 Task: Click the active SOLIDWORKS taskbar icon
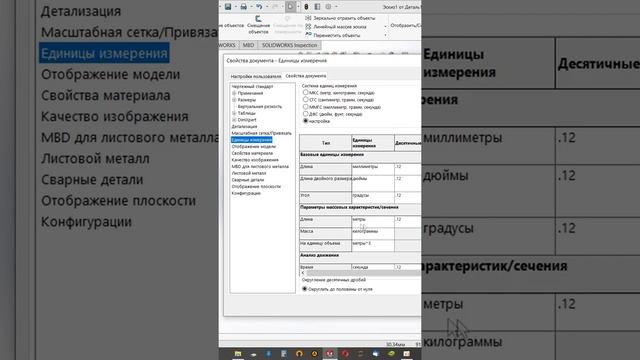(330, 353)
